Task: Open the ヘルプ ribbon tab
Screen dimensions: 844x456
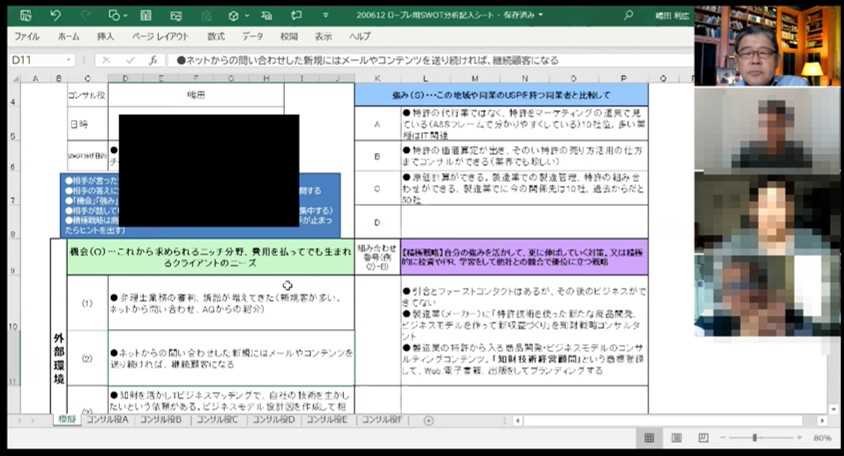Action: coord(360,36)
